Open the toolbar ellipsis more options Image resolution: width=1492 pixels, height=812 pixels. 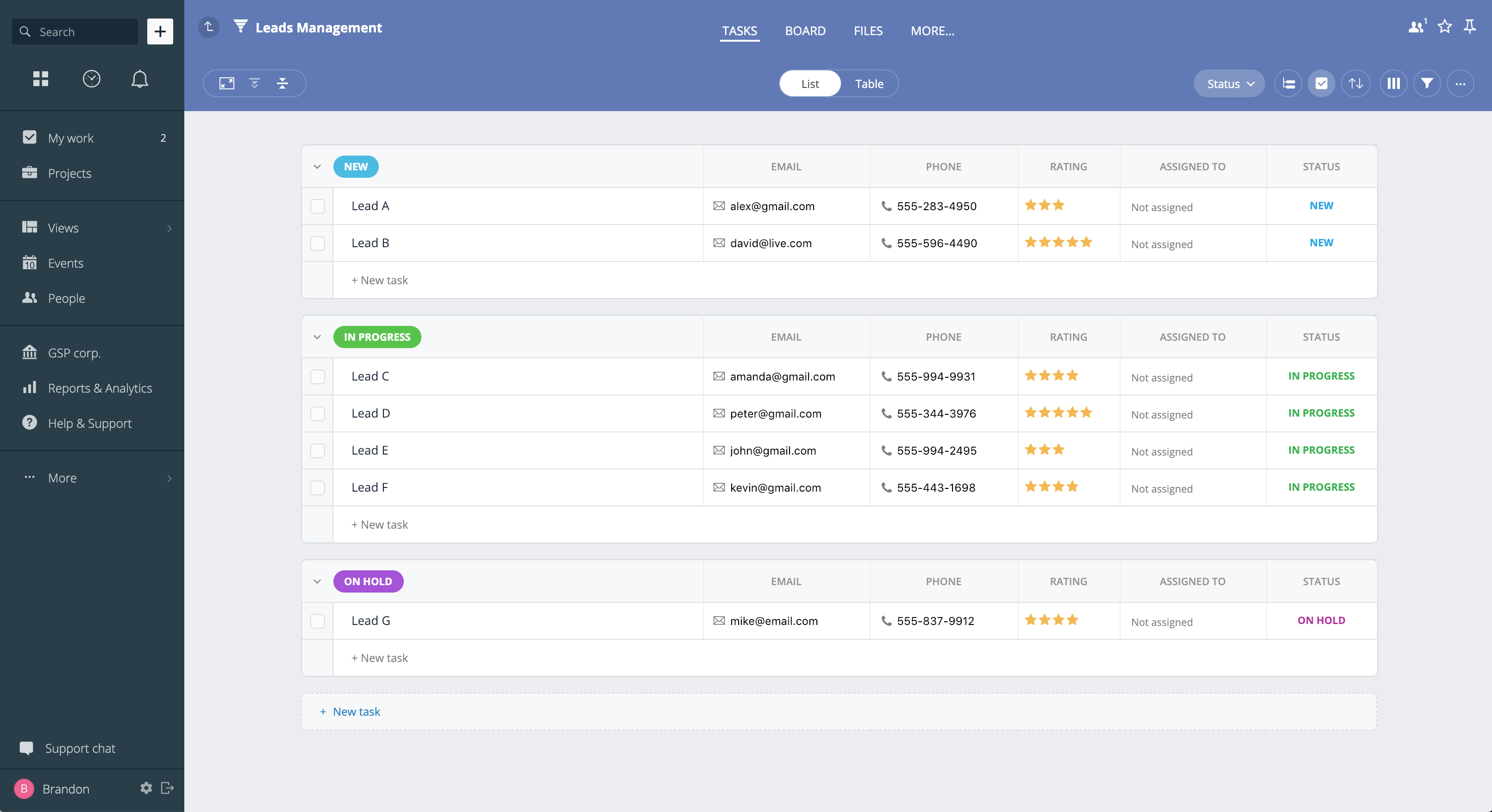(1461, 83)
